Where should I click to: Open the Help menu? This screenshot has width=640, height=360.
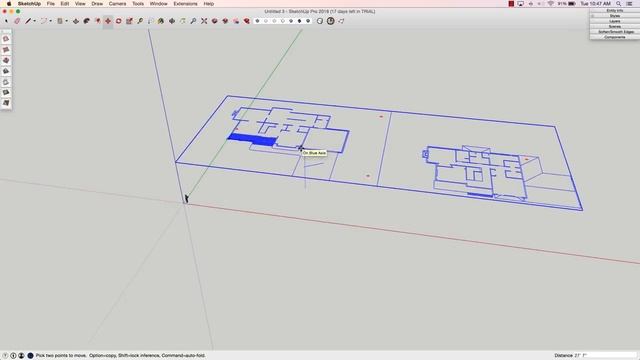[x=209, y=4]
